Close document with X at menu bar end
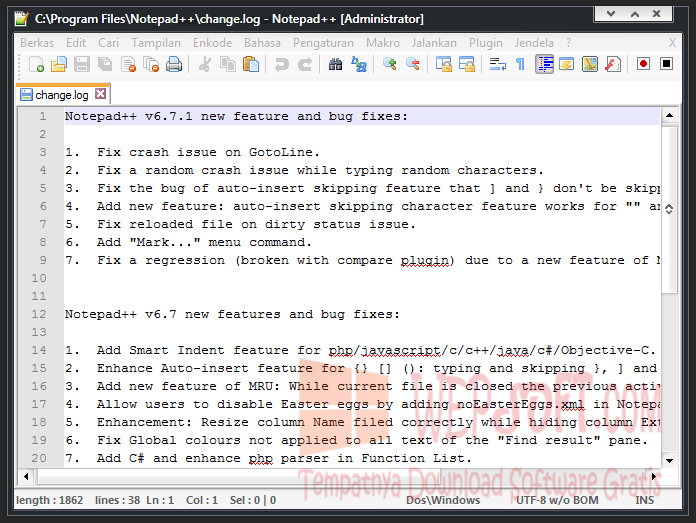The height and width of the screenshot is (523, 696). tap(672, 43)
